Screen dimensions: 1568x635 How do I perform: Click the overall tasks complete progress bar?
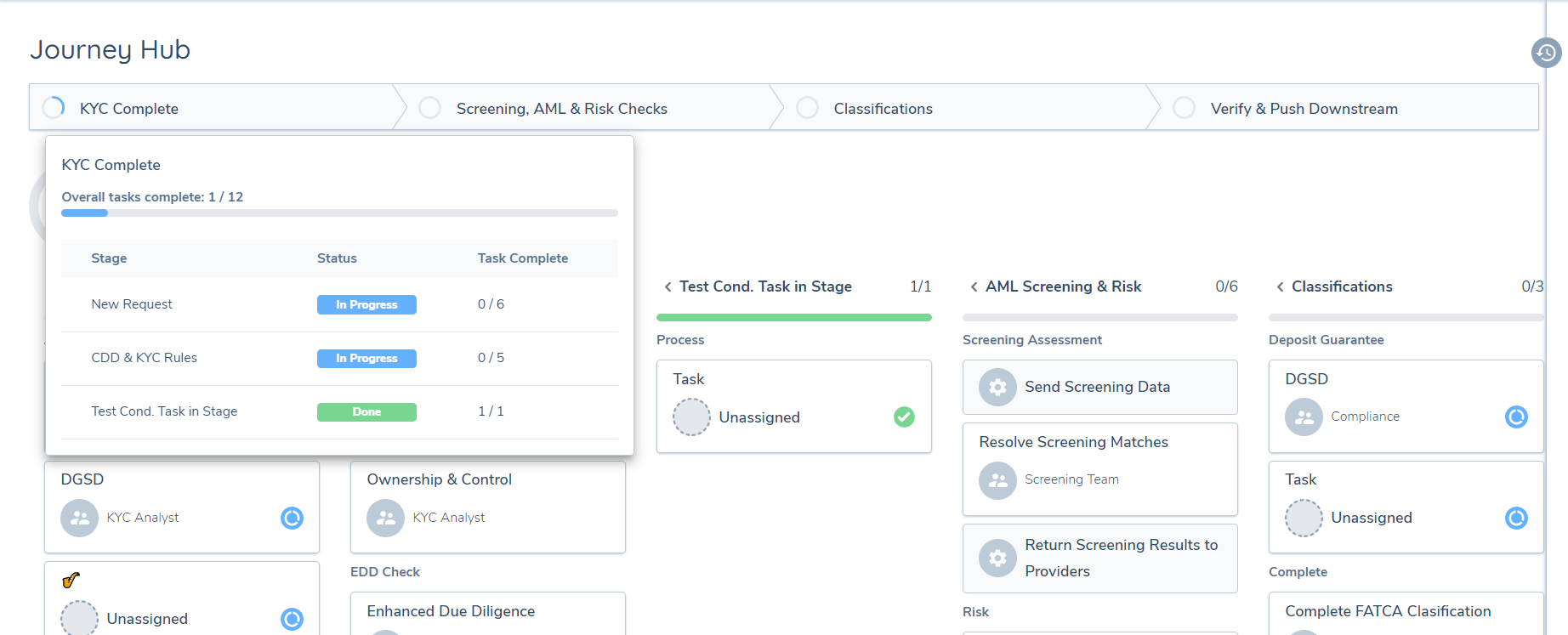click(x=339, y=213)
